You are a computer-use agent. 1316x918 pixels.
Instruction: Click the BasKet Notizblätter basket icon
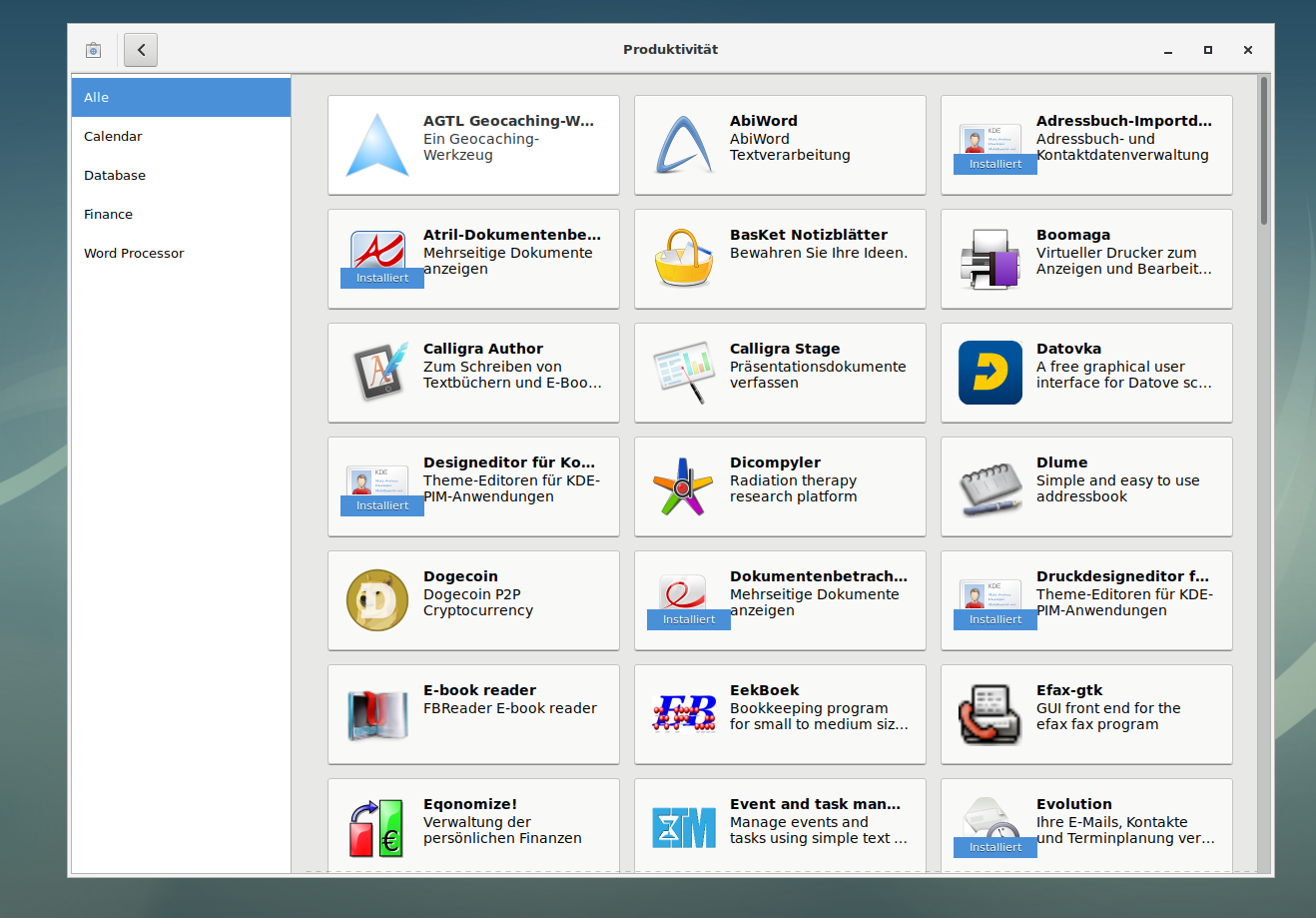tap(684, 259)
